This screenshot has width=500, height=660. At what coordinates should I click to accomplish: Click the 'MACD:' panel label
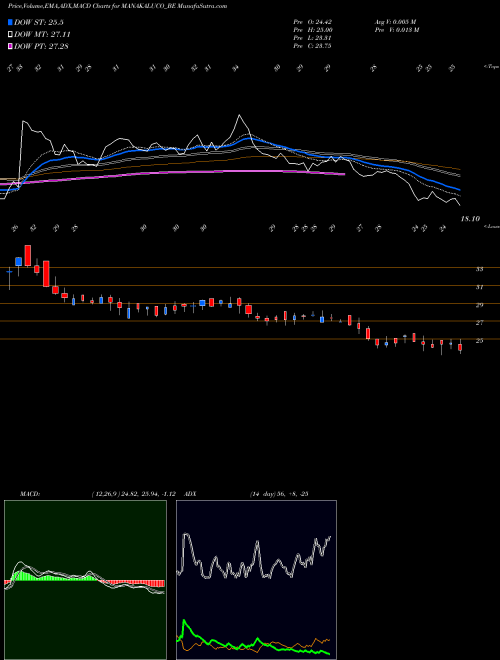click(30, 494)
